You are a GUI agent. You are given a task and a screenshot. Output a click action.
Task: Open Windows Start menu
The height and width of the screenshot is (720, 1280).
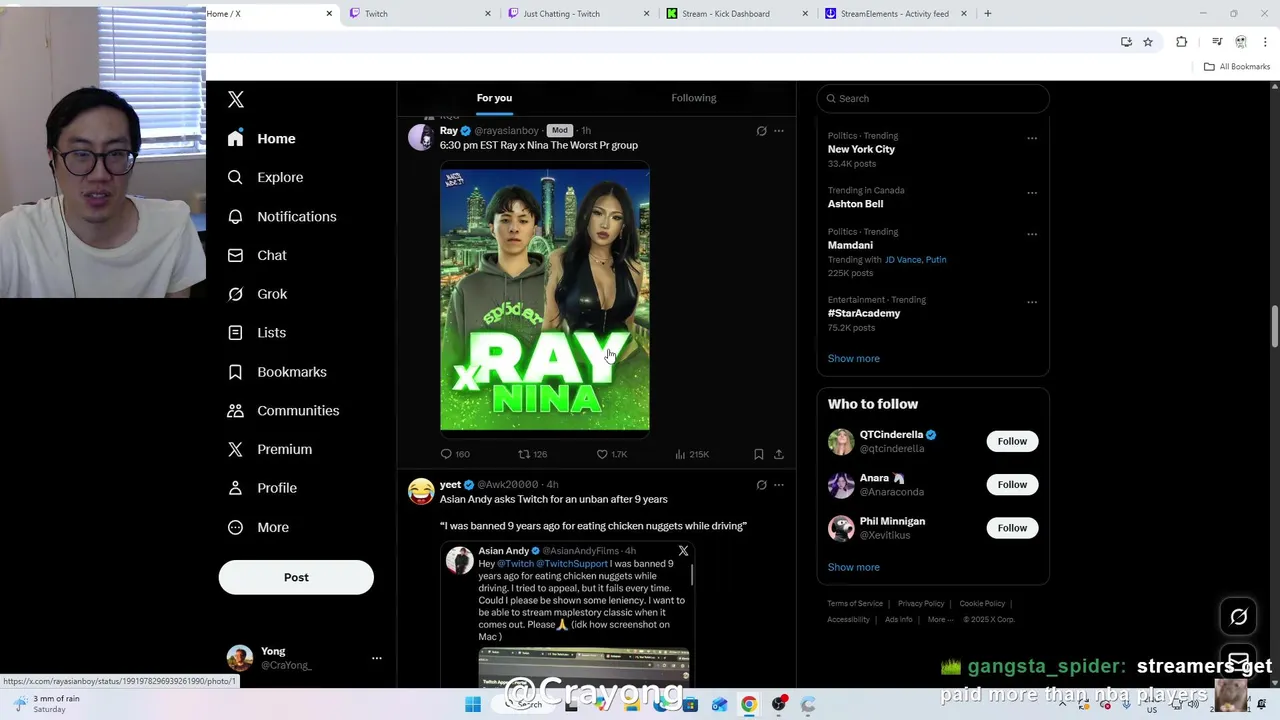click(x=473, y=704)
